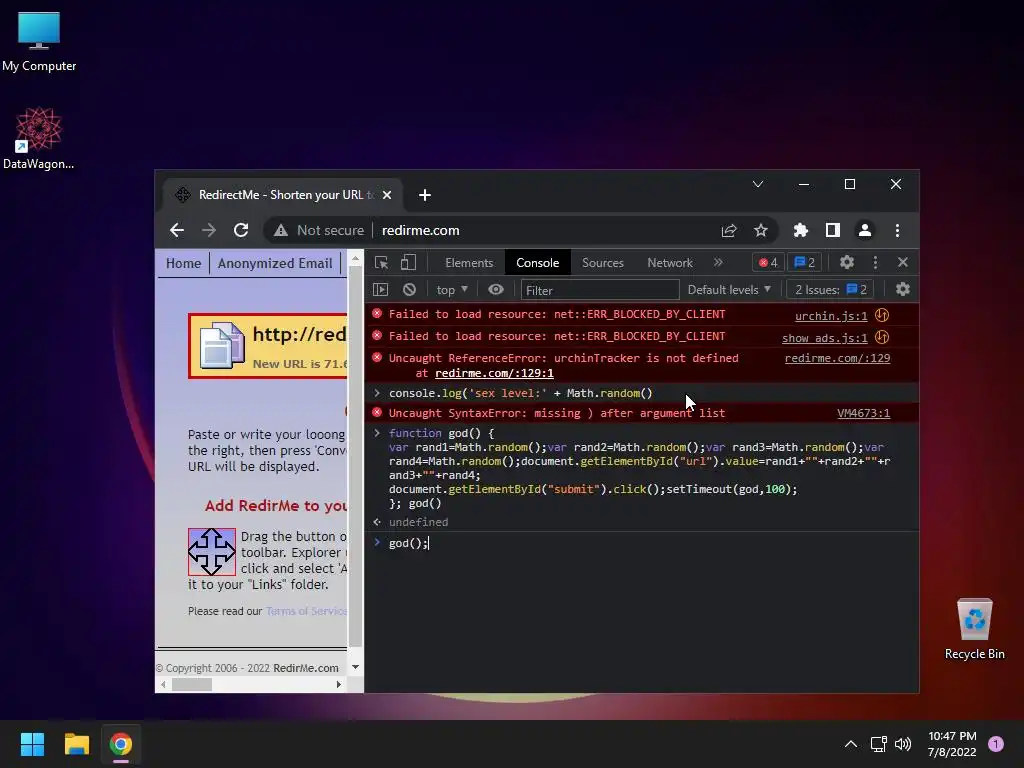The width and height of the screenshot is (1024, 768).
Task: Switch to the Console tab
Action: tap(537, 263)
